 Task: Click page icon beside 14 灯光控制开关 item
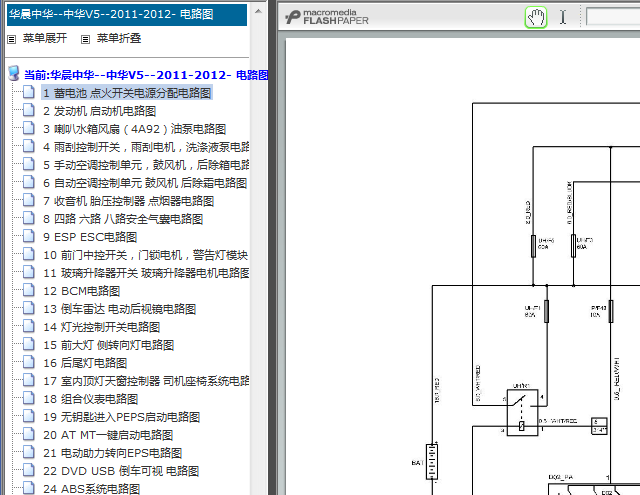pos(29,326)
